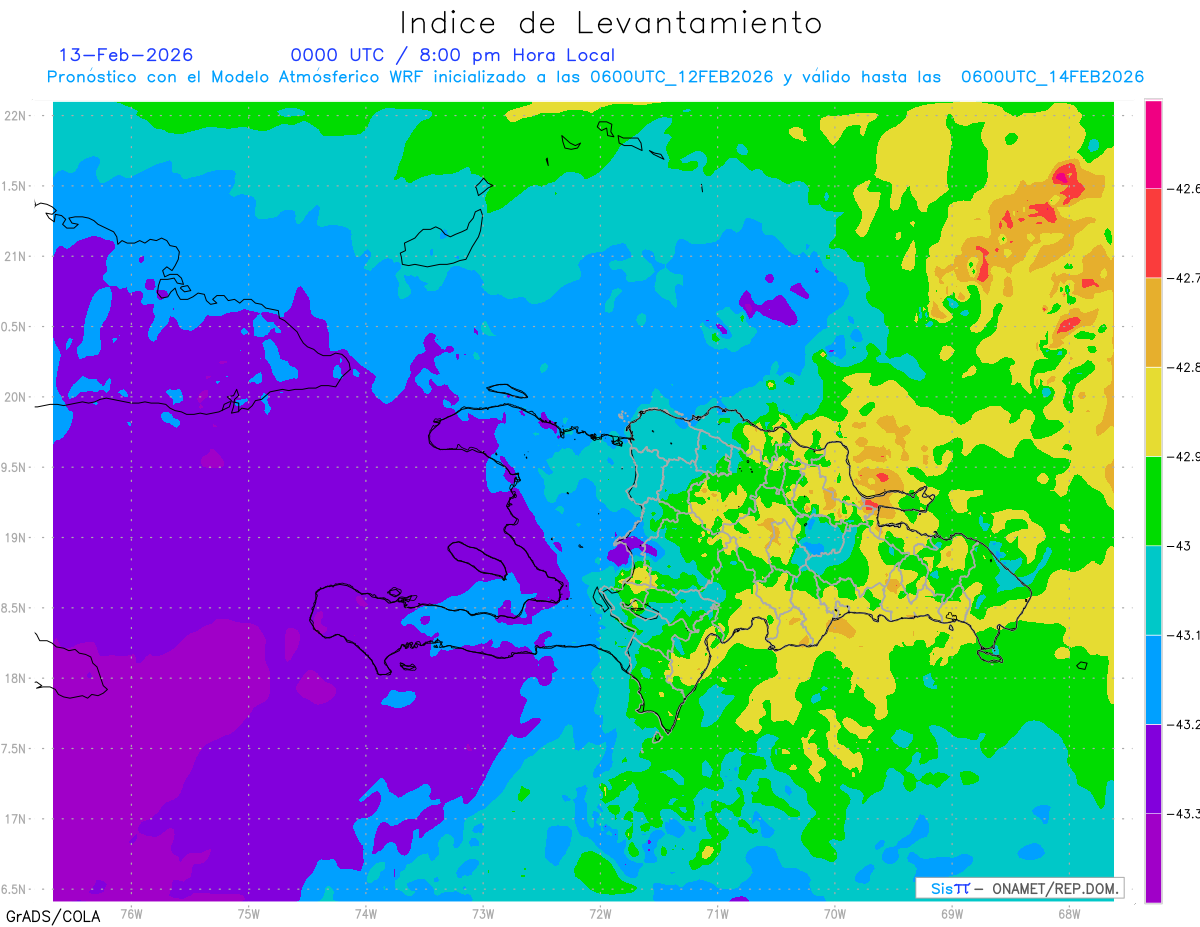Click the longitude label '75W'
The width and height of the screenshot is (1200, 927).
point(248,914)
